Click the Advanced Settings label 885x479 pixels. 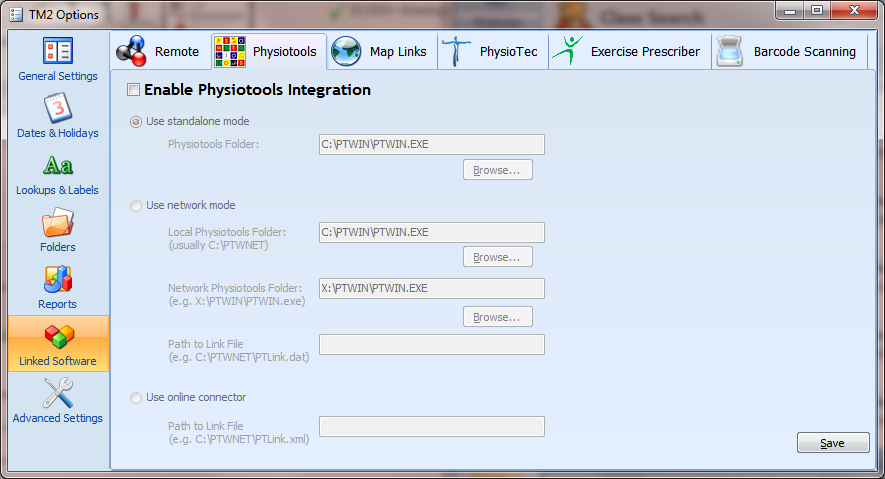(x=58, y=418)
